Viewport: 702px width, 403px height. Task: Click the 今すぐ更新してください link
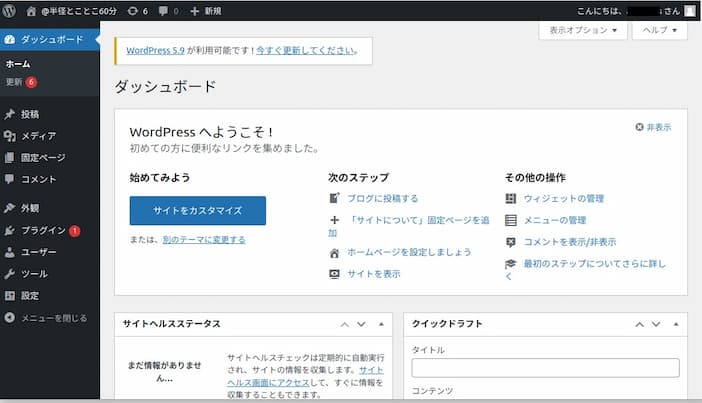point(306,51)
